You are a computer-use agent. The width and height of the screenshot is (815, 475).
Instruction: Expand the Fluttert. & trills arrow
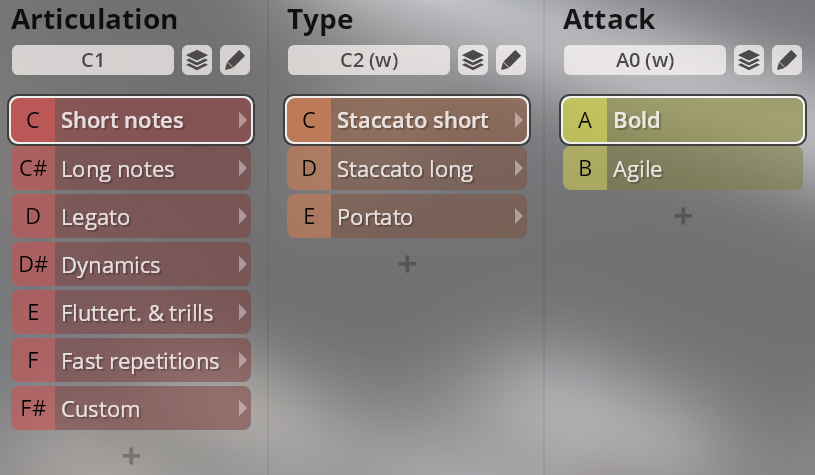(x=242, y=312)
